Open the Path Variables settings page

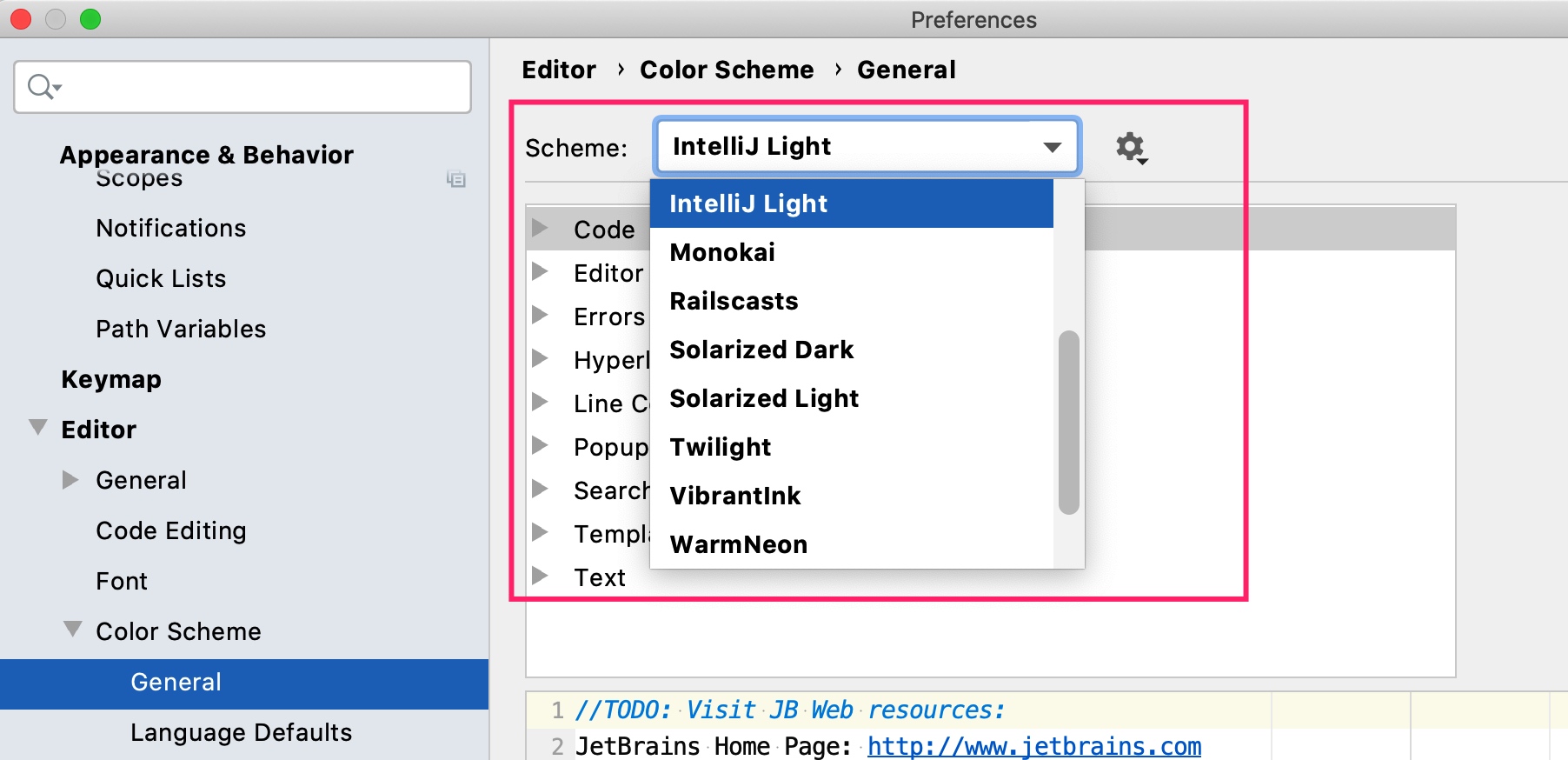coord(181,329)
